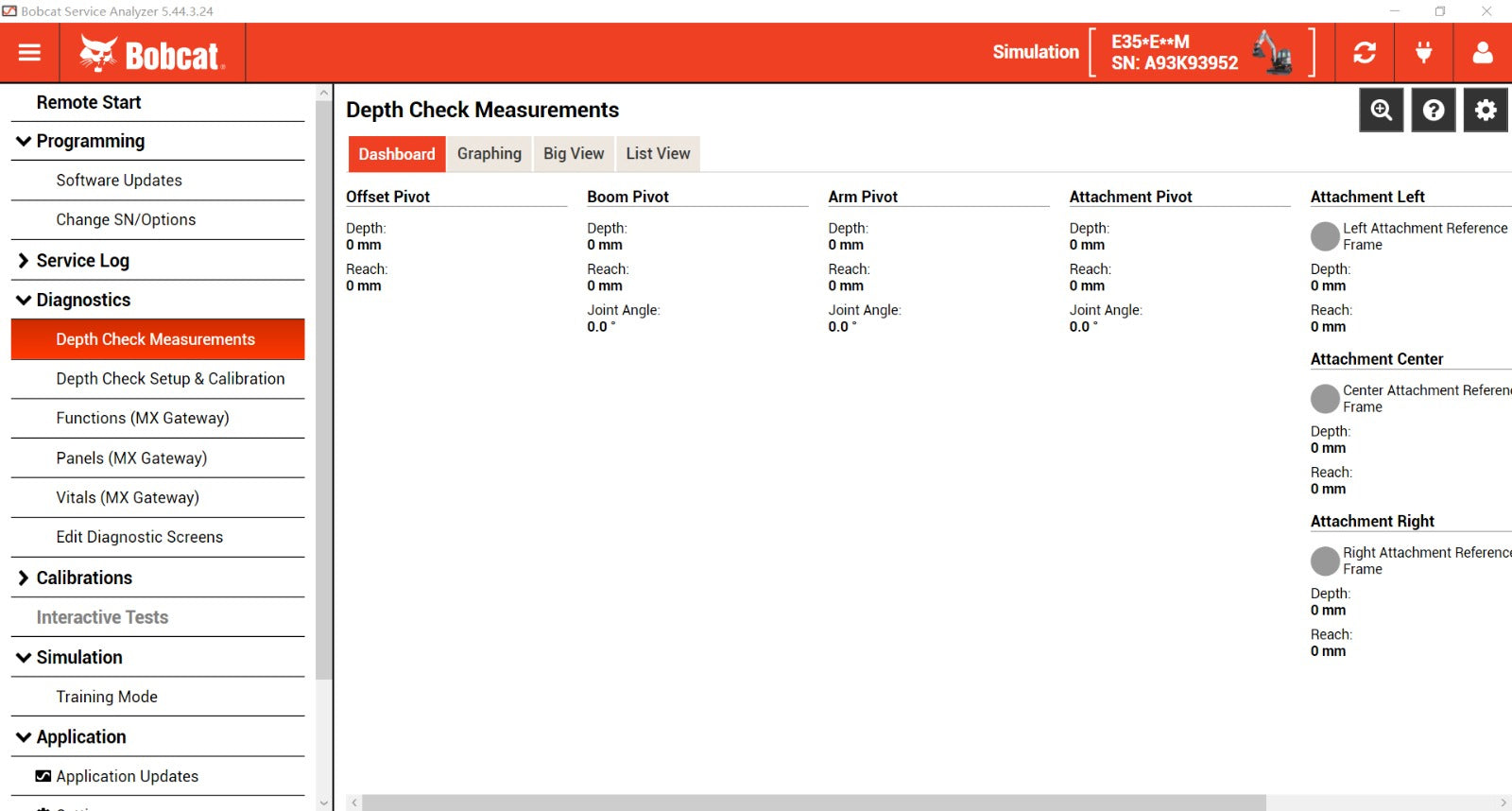Expand the Calibrations section

point(25,578)
